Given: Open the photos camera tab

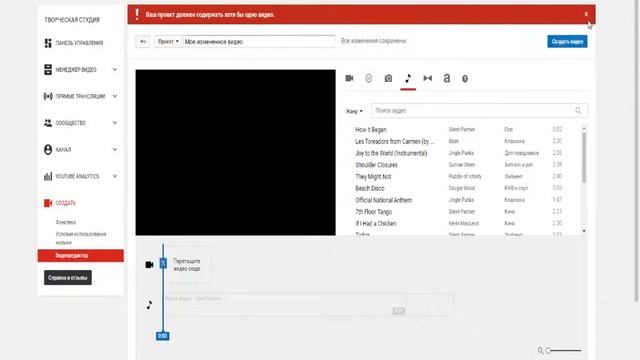Looking at the screenshot, I should point(388,78).
